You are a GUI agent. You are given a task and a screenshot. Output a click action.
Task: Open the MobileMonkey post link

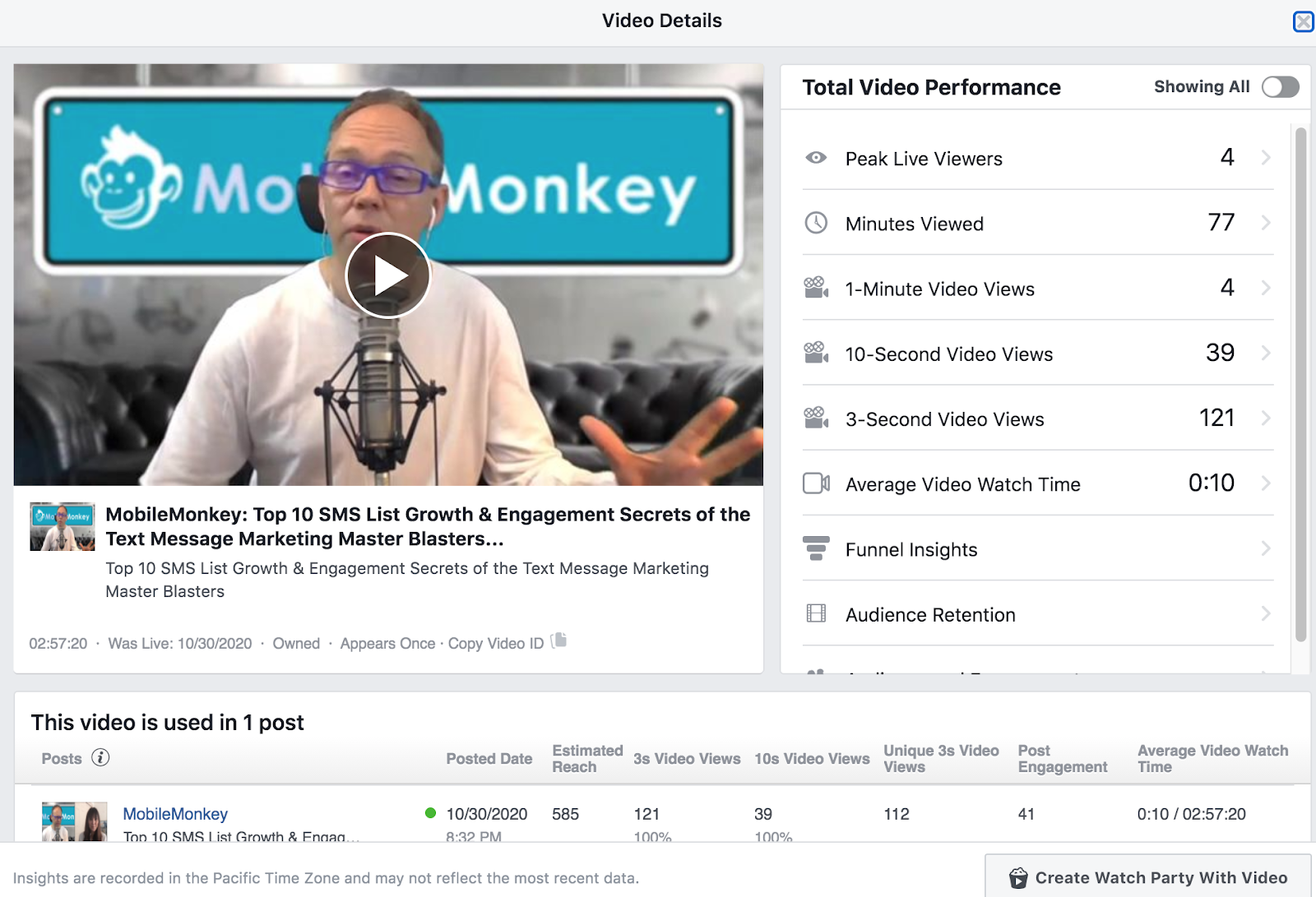175,814
